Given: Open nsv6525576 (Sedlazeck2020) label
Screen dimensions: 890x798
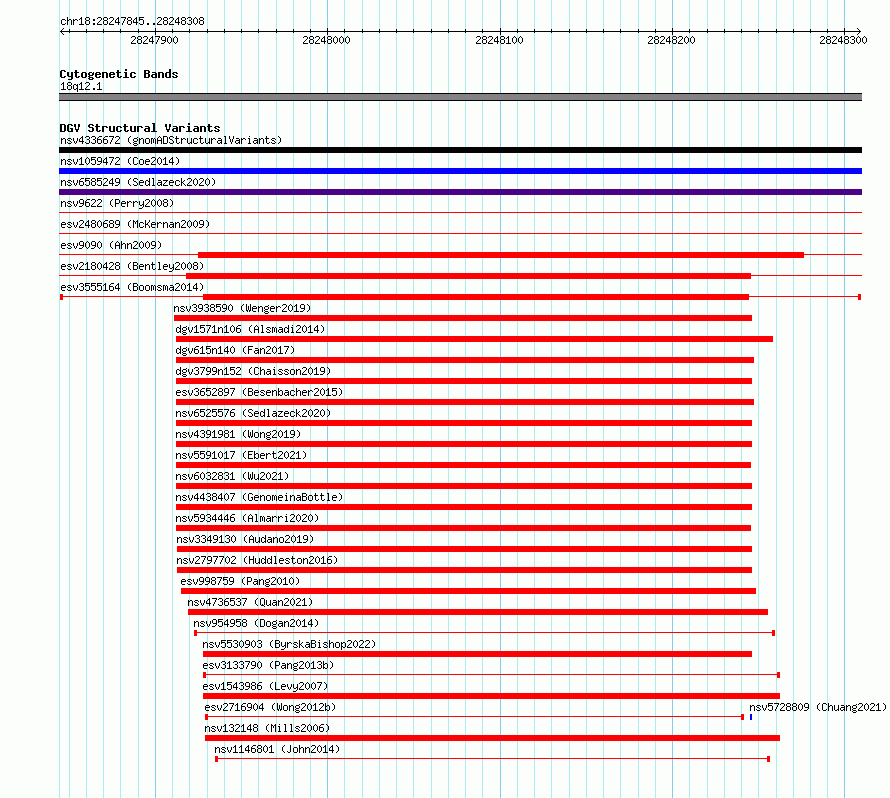Looking at the screenshot, I should pyautogui.click(x=253, y=413).
